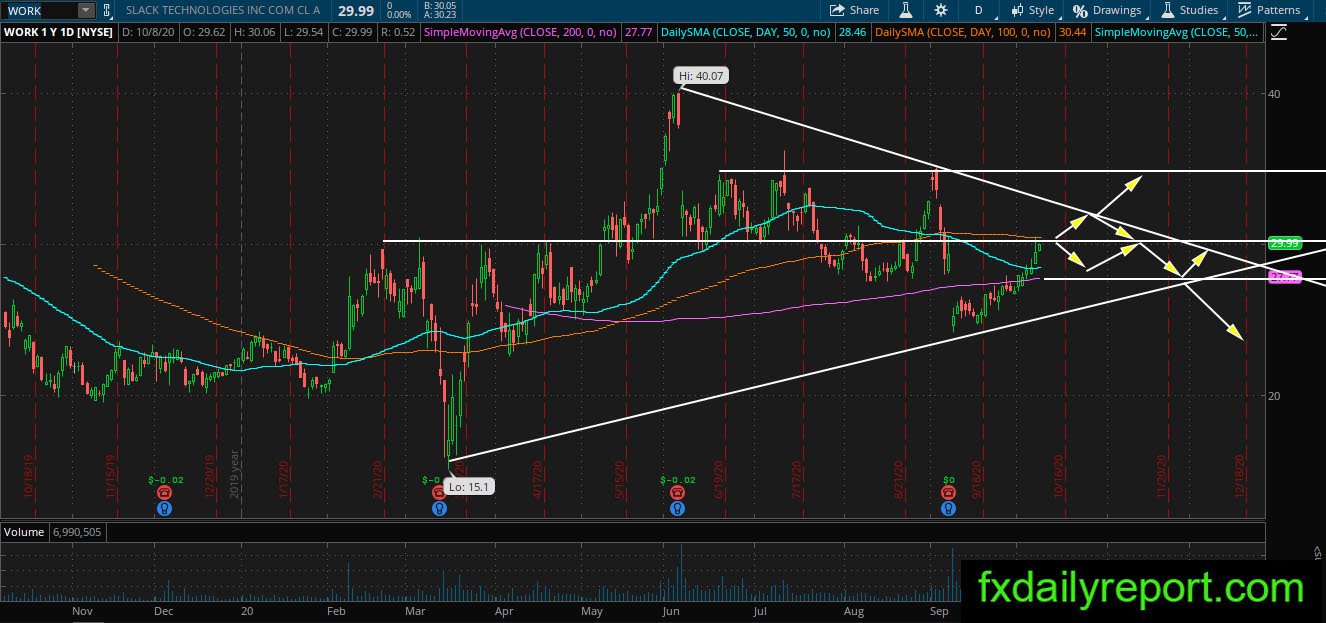Screen dimensions: 1326x623
Task: Click the September conference call blue icon
Action: tap(948, 508)
